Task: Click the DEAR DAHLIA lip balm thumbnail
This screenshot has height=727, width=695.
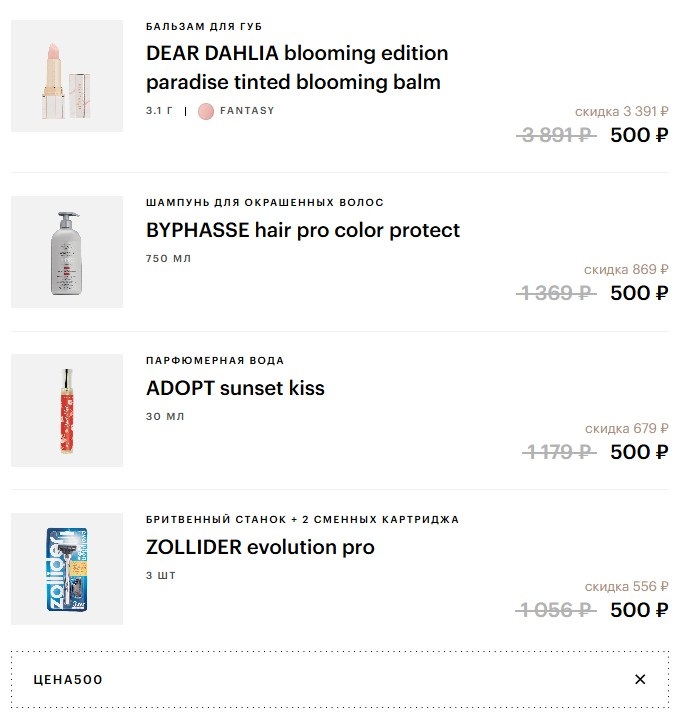Action: [x=67, y=76]
